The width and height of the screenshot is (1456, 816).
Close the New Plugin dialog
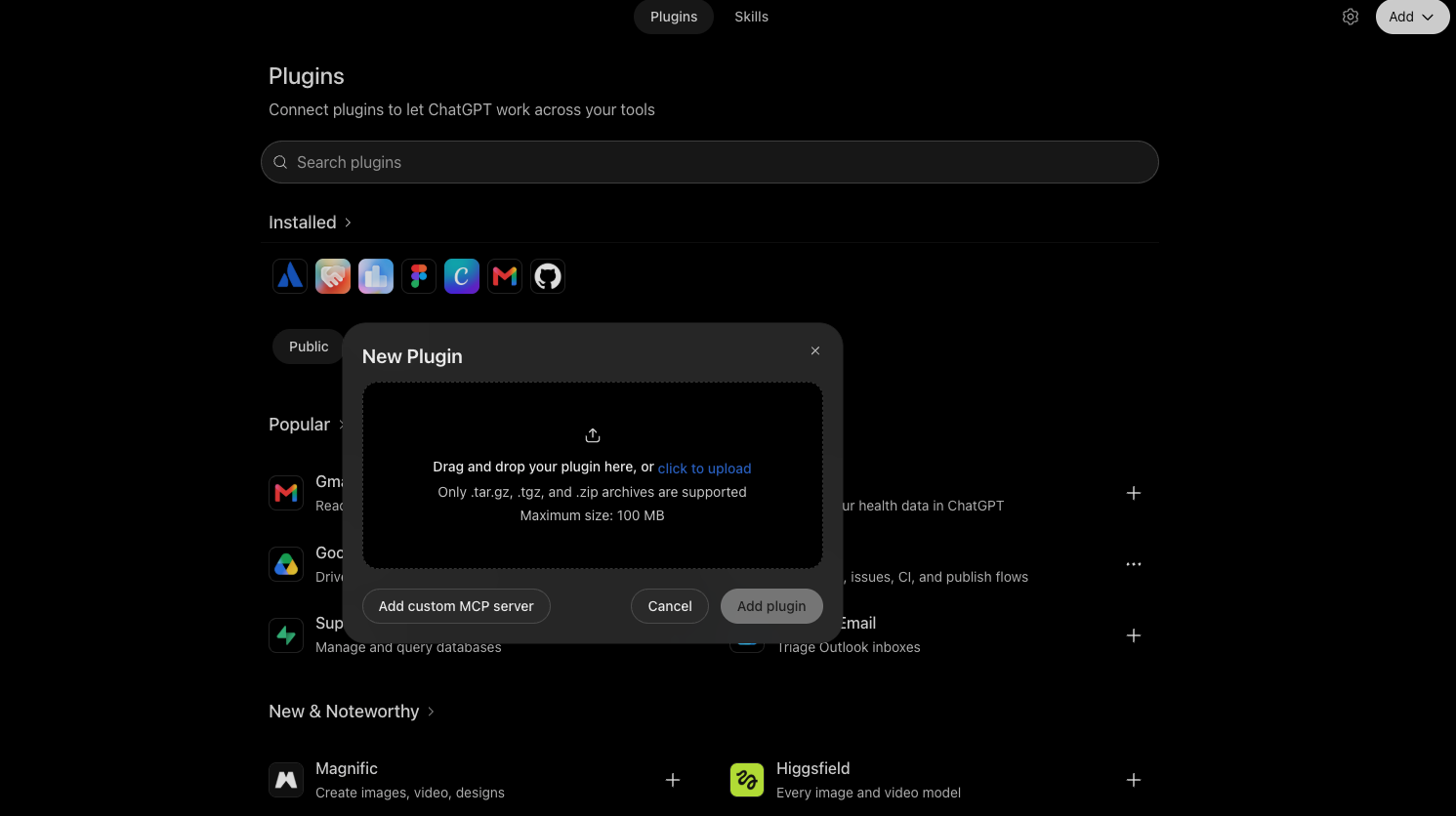click(x=815, y=350)
